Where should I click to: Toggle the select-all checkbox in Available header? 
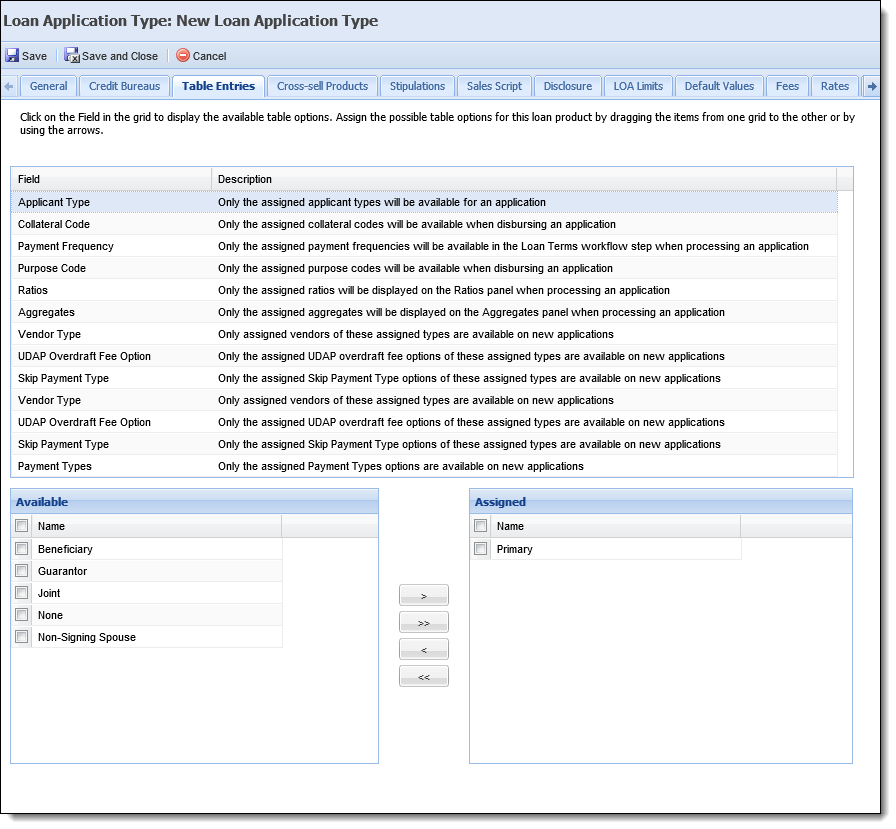(22, 526)
